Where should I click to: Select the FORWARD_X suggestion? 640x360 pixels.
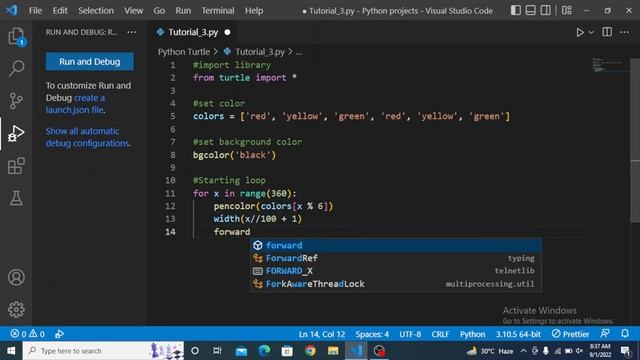pos(396,271)
